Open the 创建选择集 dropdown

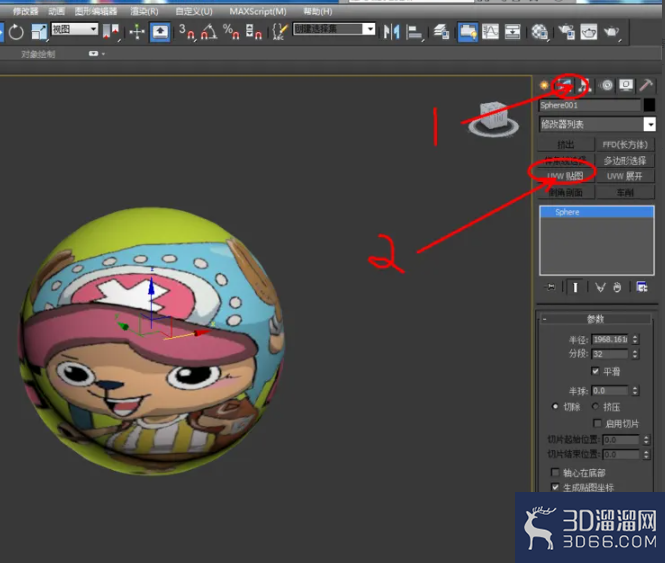(334, 29)
